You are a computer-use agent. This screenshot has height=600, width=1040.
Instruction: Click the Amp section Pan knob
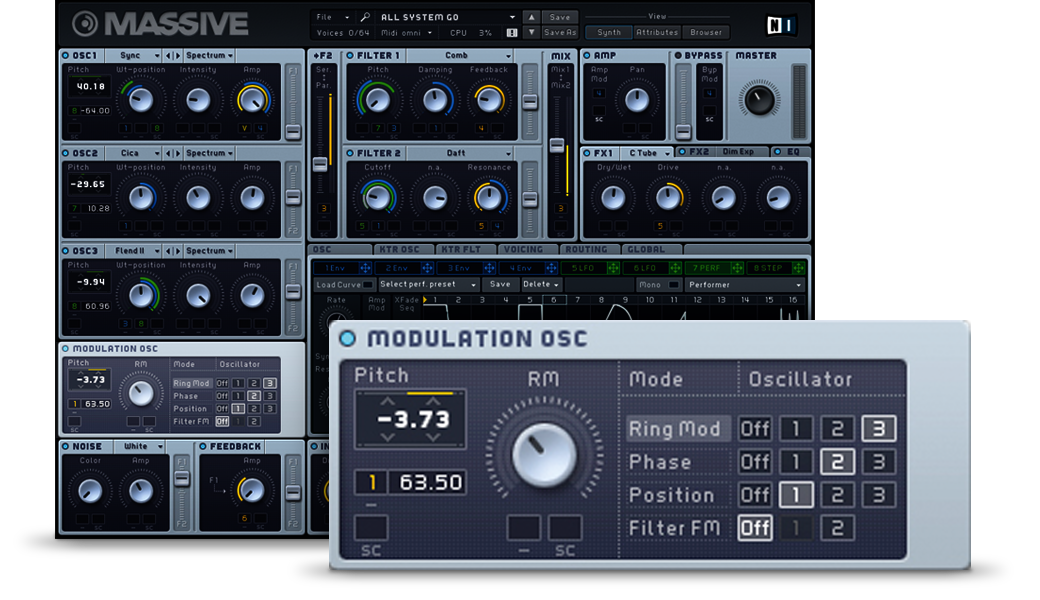tap(637, 99)
